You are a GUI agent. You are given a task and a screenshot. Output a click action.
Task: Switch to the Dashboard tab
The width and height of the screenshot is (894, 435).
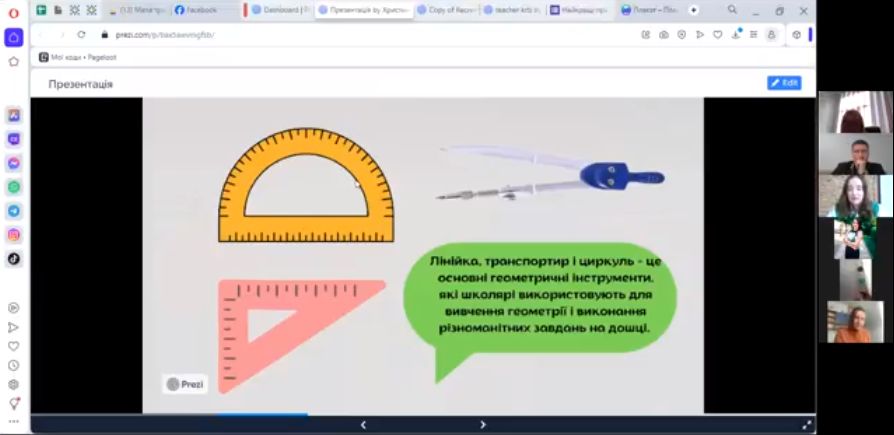[281, 10]
